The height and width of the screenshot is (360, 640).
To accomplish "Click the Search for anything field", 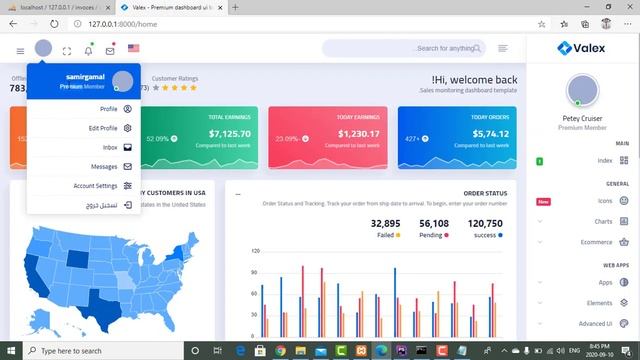I will click(x=404, y=49).
